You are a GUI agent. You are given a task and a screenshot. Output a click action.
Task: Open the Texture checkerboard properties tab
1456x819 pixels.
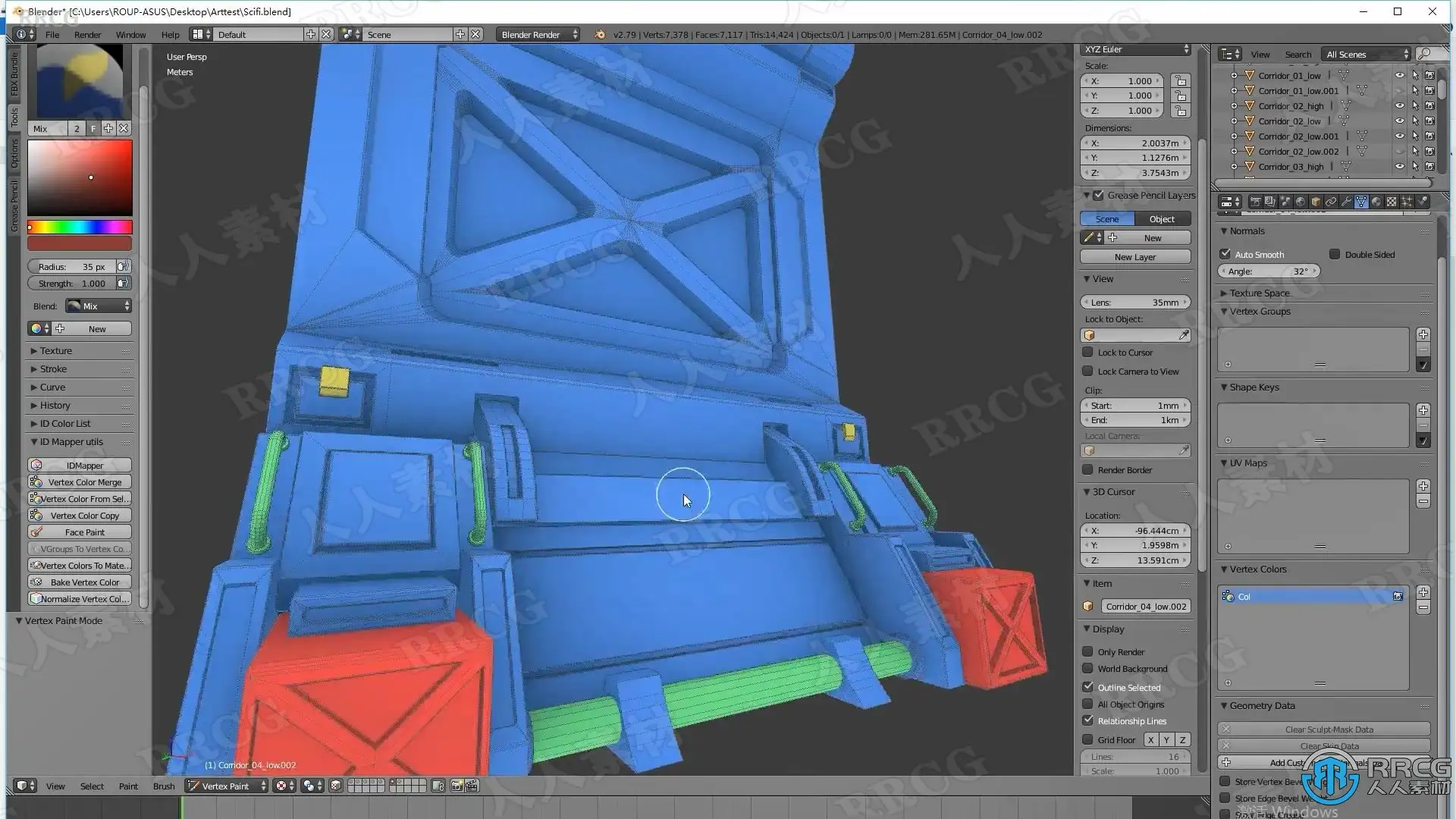1392,202
